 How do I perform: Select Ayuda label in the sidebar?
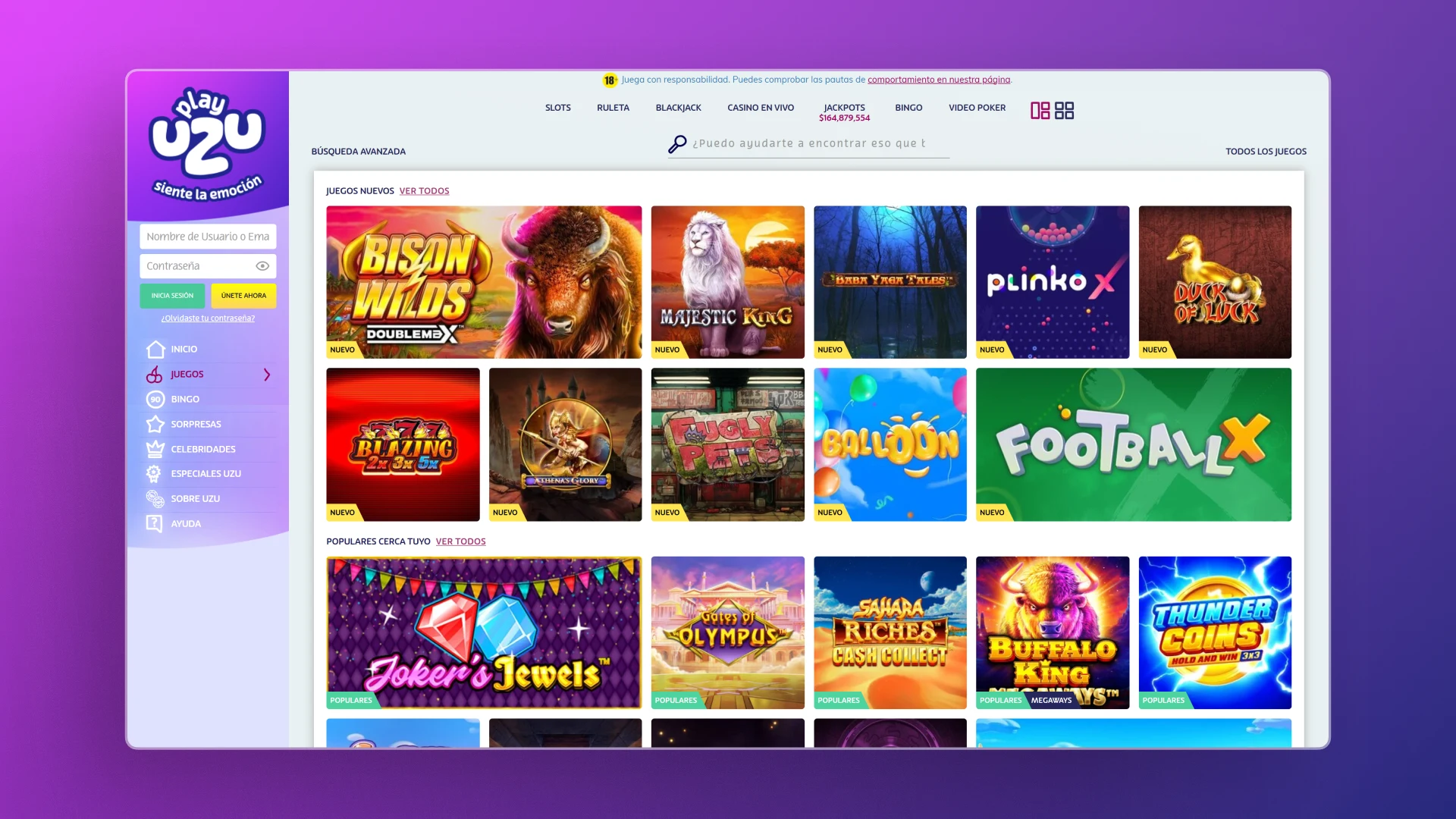pos(186,524)
